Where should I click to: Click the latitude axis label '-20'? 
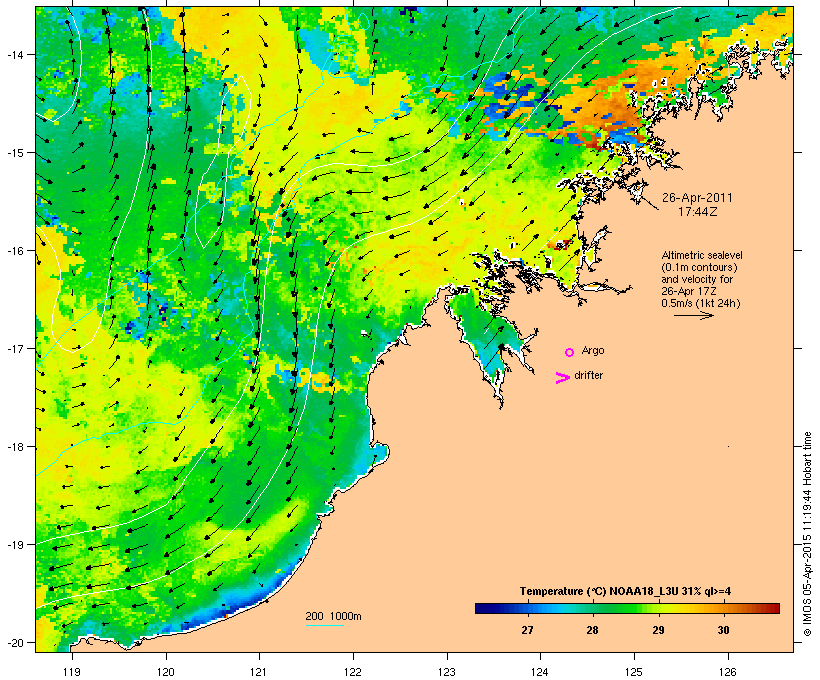click(15, 642)
